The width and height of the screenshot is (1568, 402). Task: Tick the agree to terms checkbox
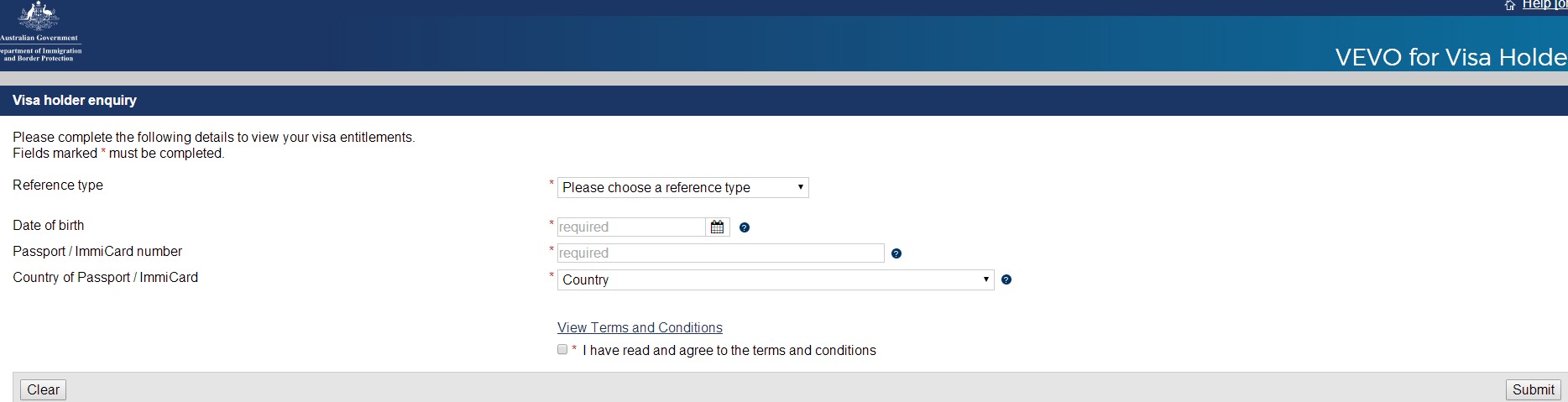pyautogui.click(x=562, y=349)
